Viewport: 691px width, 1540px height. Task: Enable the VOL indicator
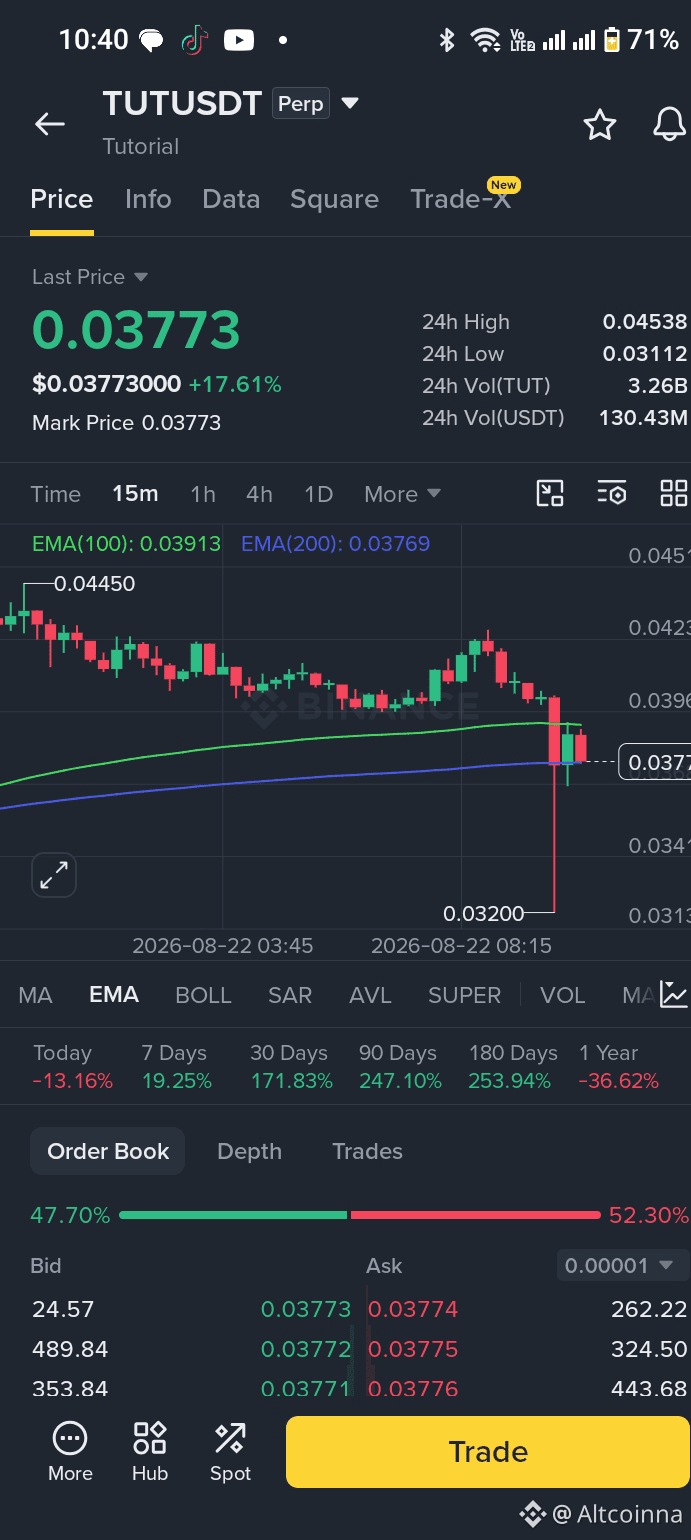(562, 995)
